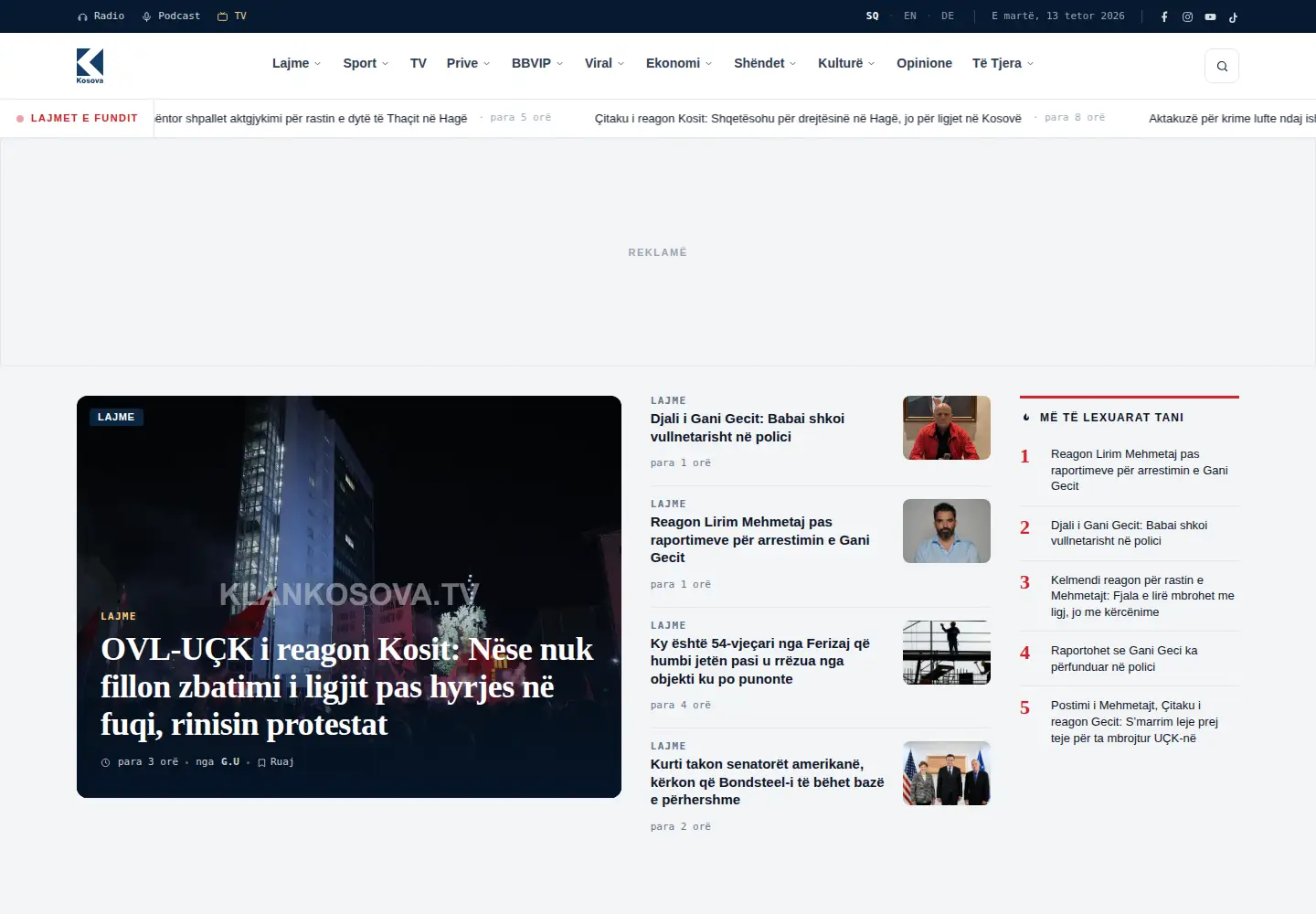Open most-read item 5 Postimi i Mehmetajt
The height and width of the screenshot is (914, 1316).
1135,721
